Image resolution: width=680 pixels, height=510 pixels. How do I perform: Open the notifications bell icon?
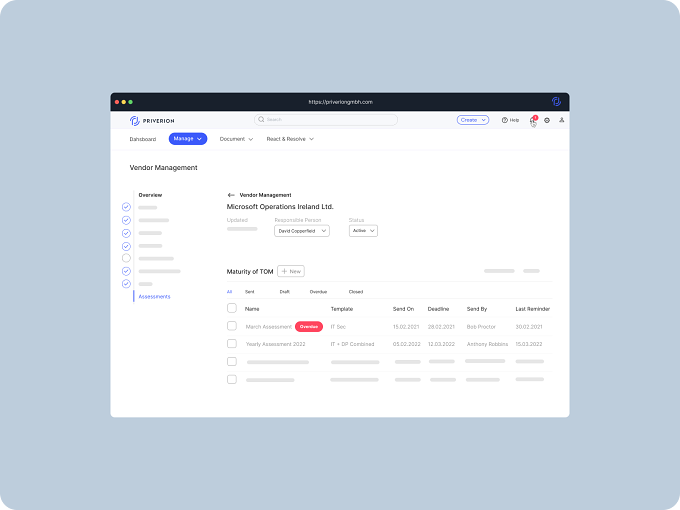[533, 121]
